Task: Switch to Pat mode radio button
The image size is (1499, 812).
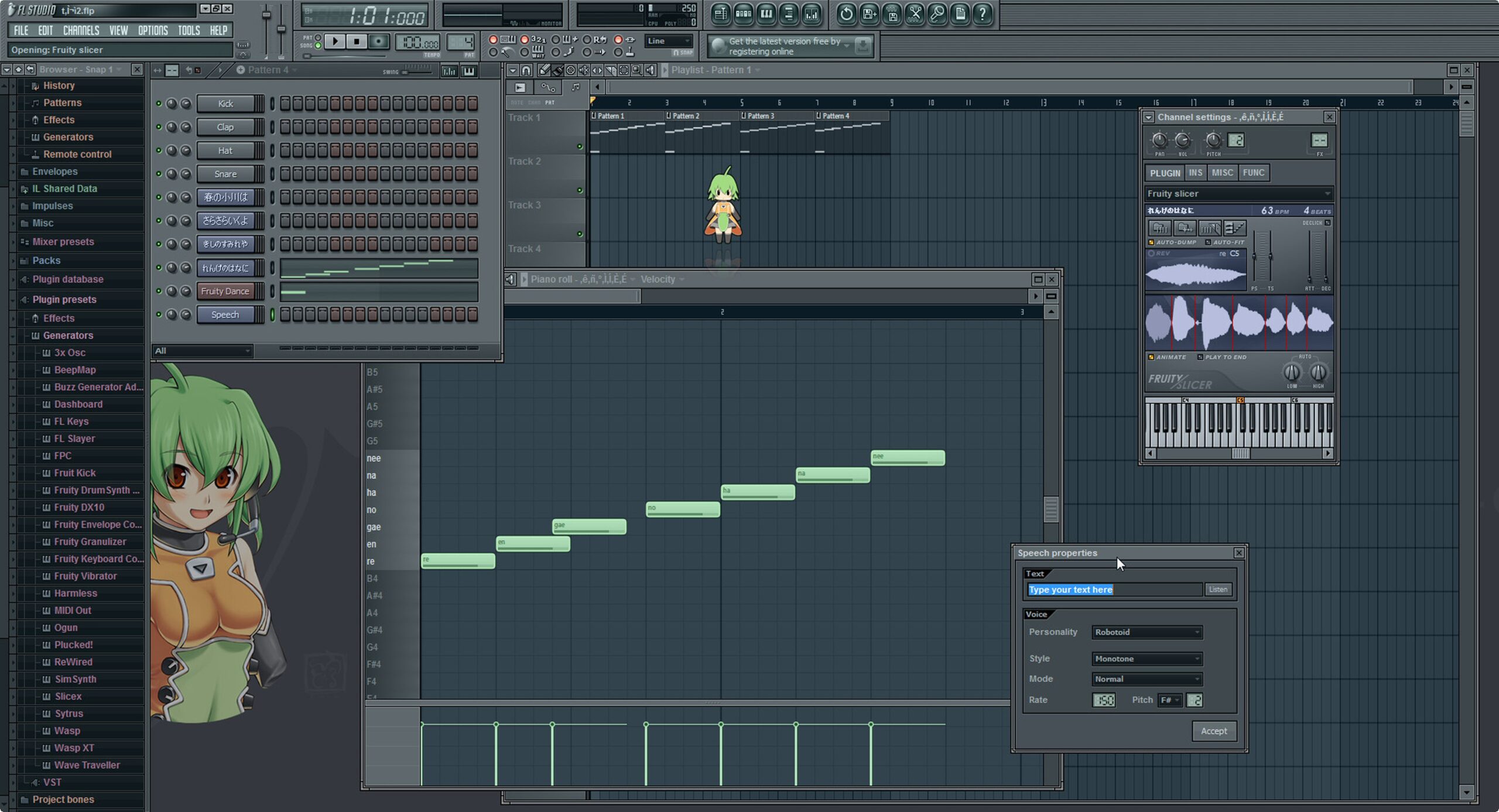Action: 318,37
